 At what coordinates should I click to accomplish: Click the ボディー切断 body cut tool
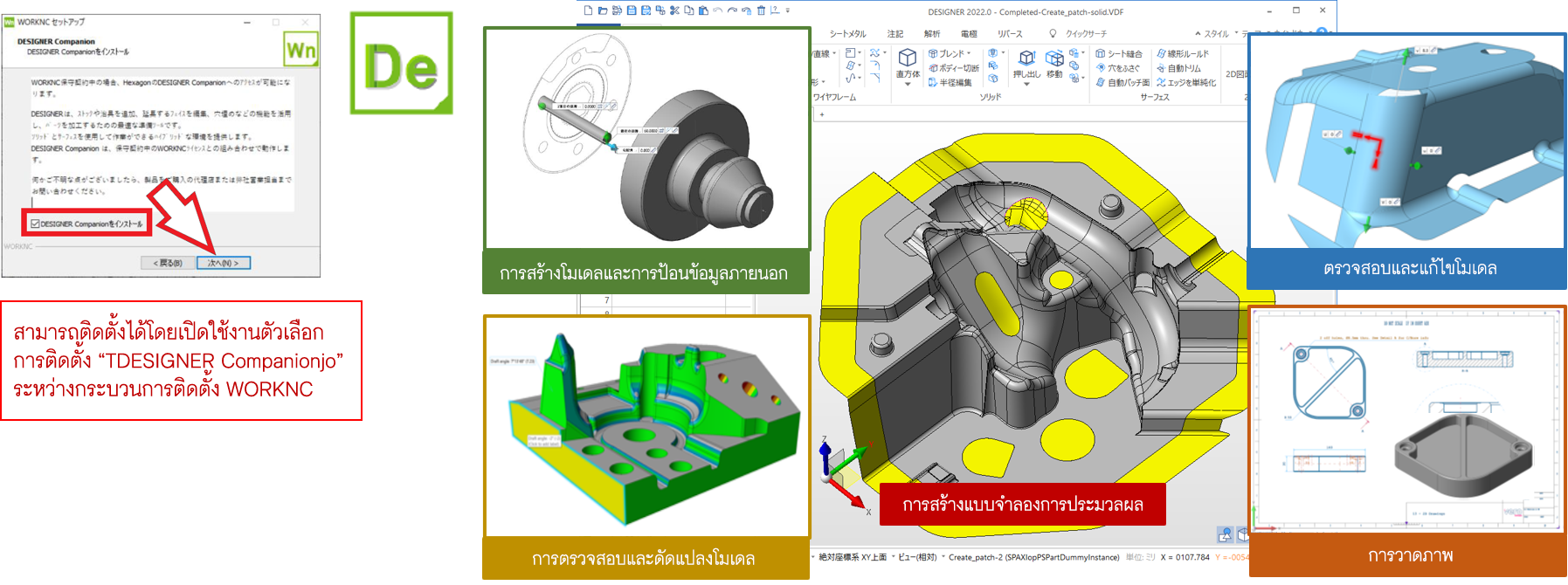click(x=954, y=68)
